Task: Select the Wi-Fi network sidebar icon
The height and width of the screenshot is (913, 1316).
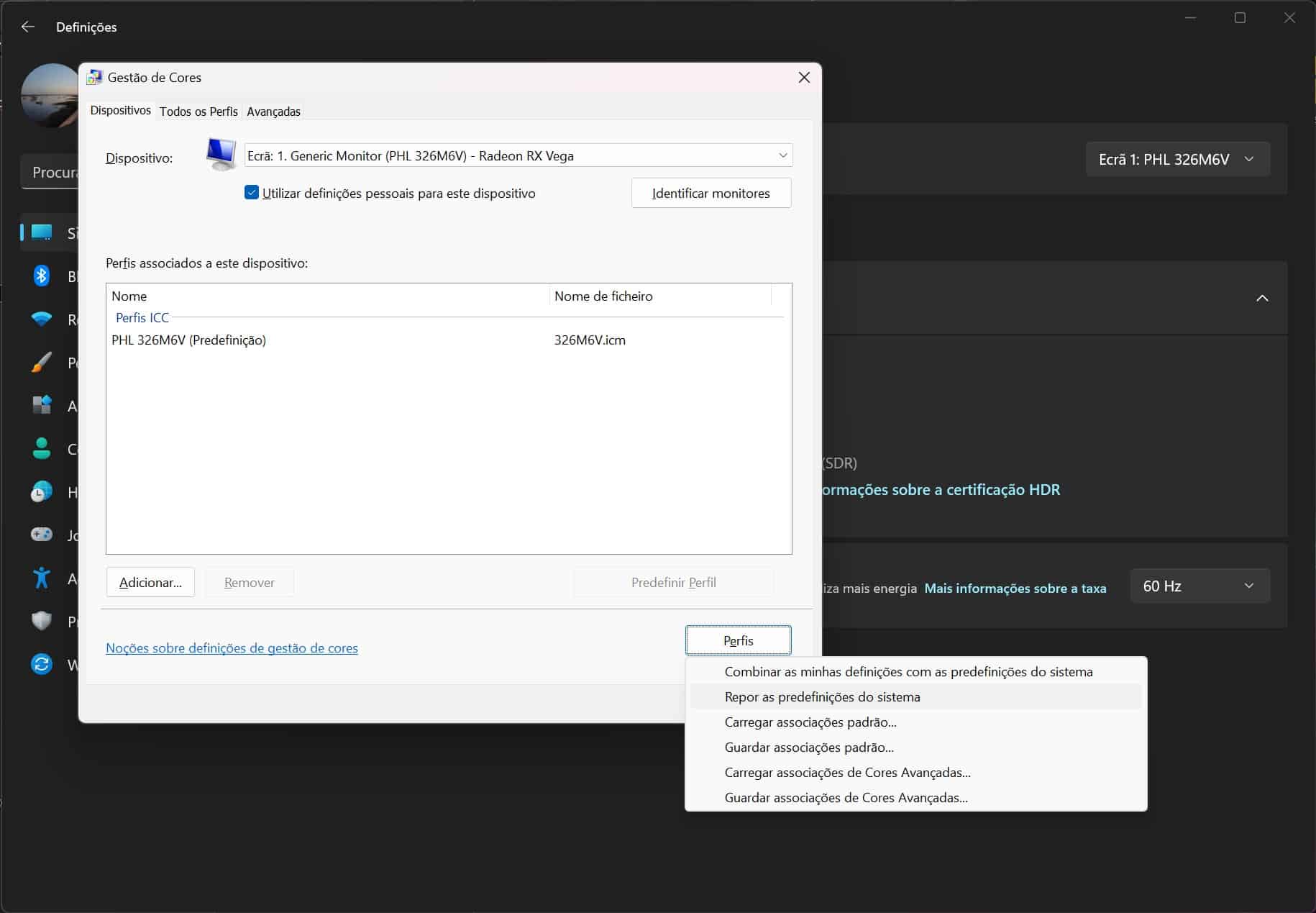Action: coord(42,319)
